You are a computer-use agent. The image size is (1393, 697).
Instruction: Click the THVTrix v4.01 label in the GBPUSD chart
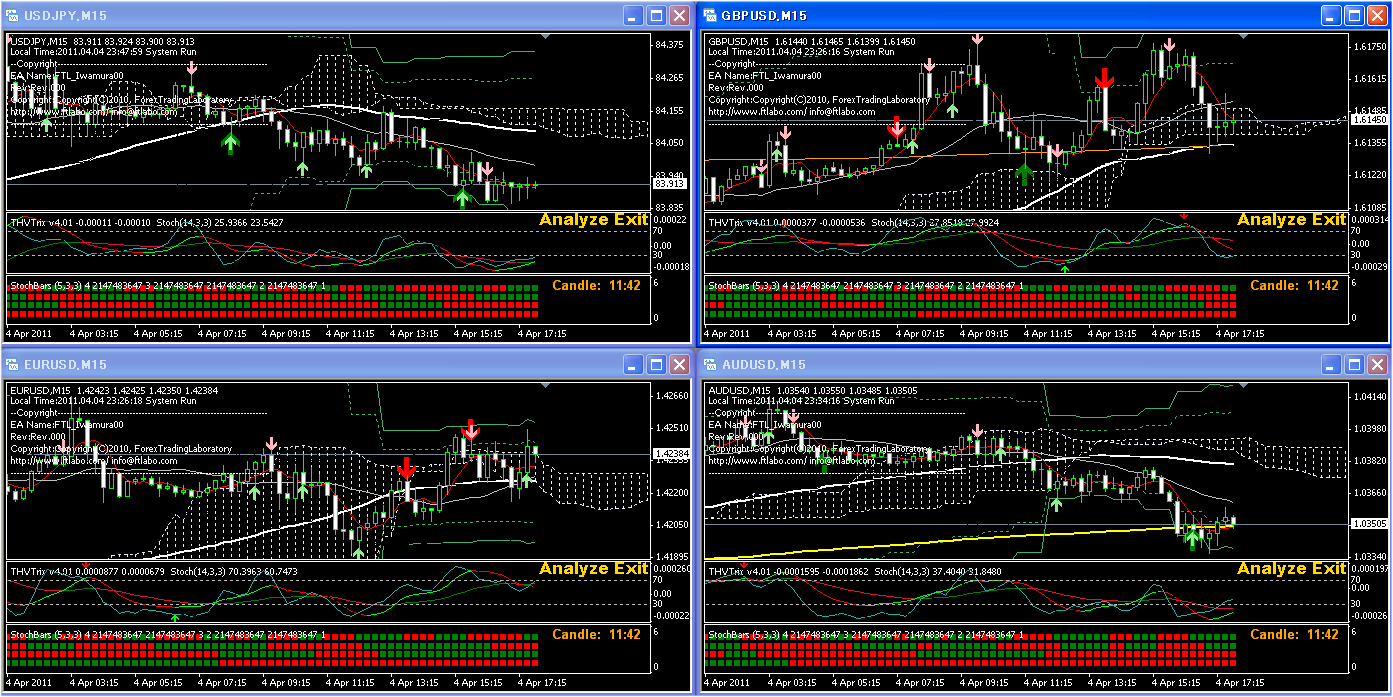[x=741, y=222]
